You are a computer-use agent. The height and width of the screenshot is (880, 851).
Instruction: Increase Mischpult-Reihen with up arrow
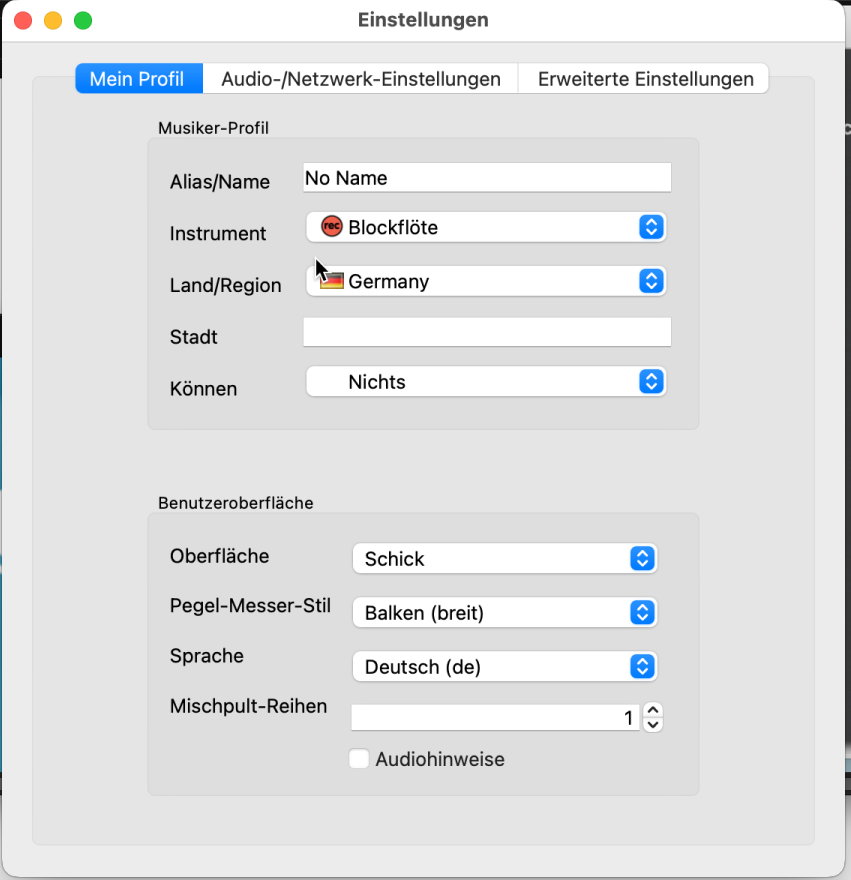click(x=653, y=711)
